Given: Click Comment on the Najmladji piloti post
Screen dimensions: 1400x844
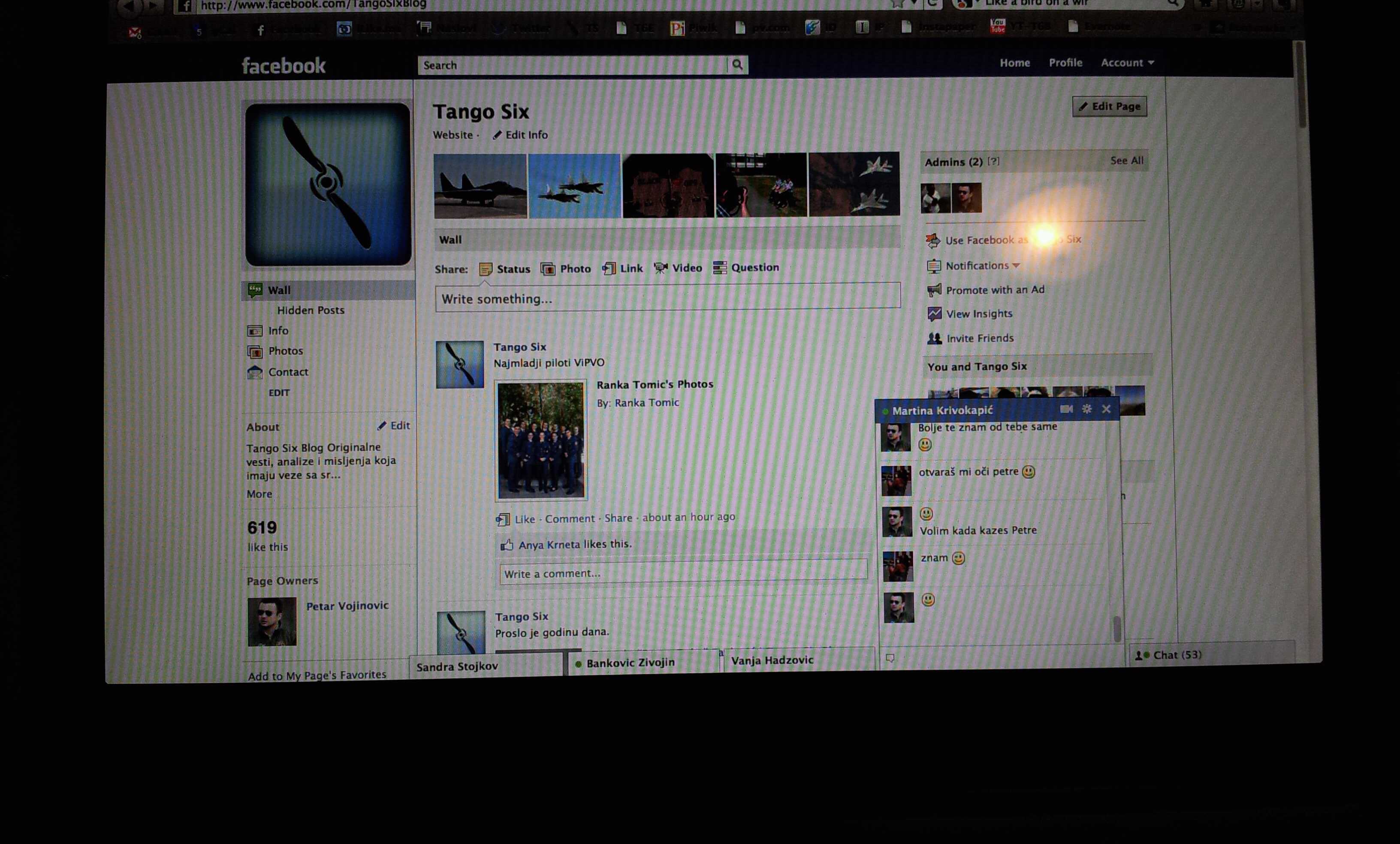Looking at the screenshot, I should coord(570,518).
